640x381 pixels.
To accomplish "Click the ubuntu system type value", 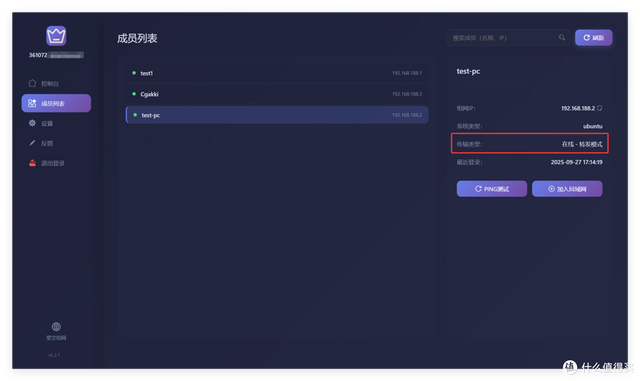I will [x=593, y=126].
